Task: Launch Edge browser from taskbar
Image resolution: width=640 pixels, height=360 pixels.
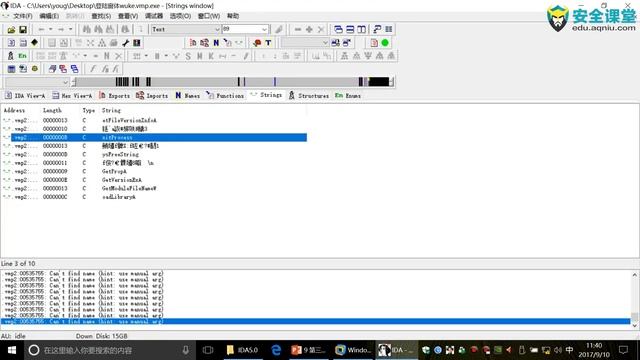Action: click(276, 350)
